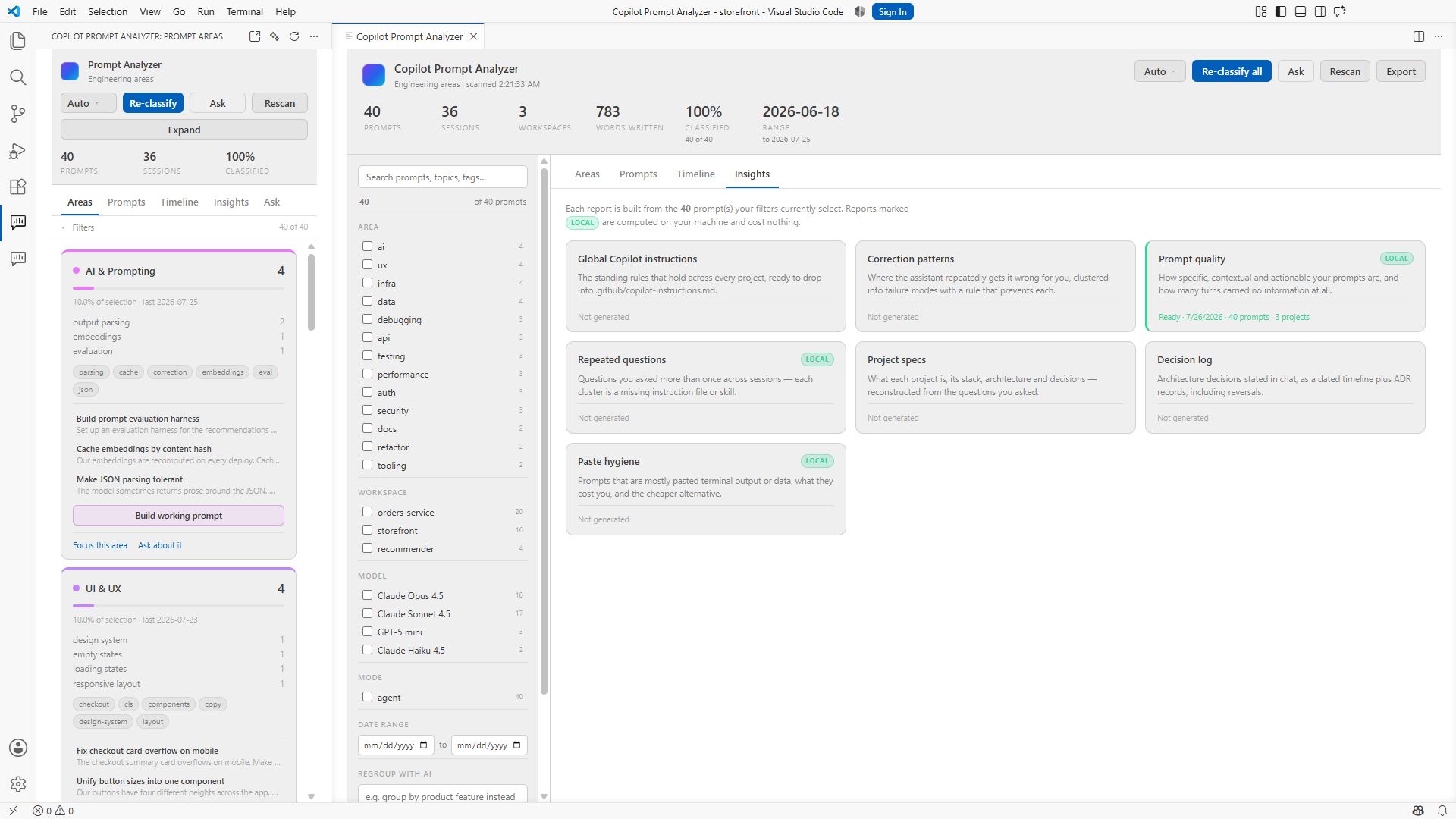The image size is (1456, 819).
Task: Click the sparkle icon in sidebar header
Action: (x=275, y=36)
